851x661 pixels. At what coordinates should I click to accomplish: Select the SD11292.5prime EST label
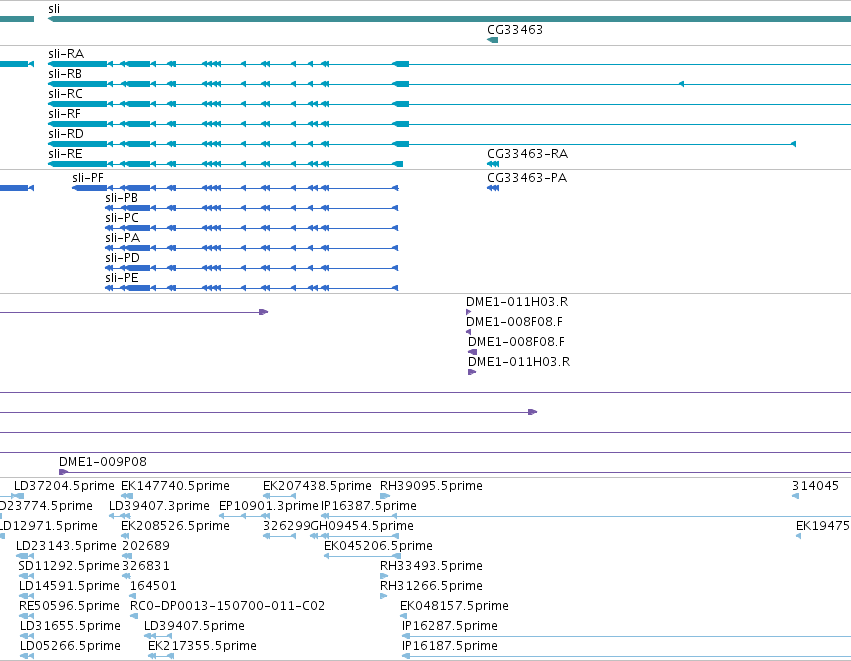click(x=68, y=566)
